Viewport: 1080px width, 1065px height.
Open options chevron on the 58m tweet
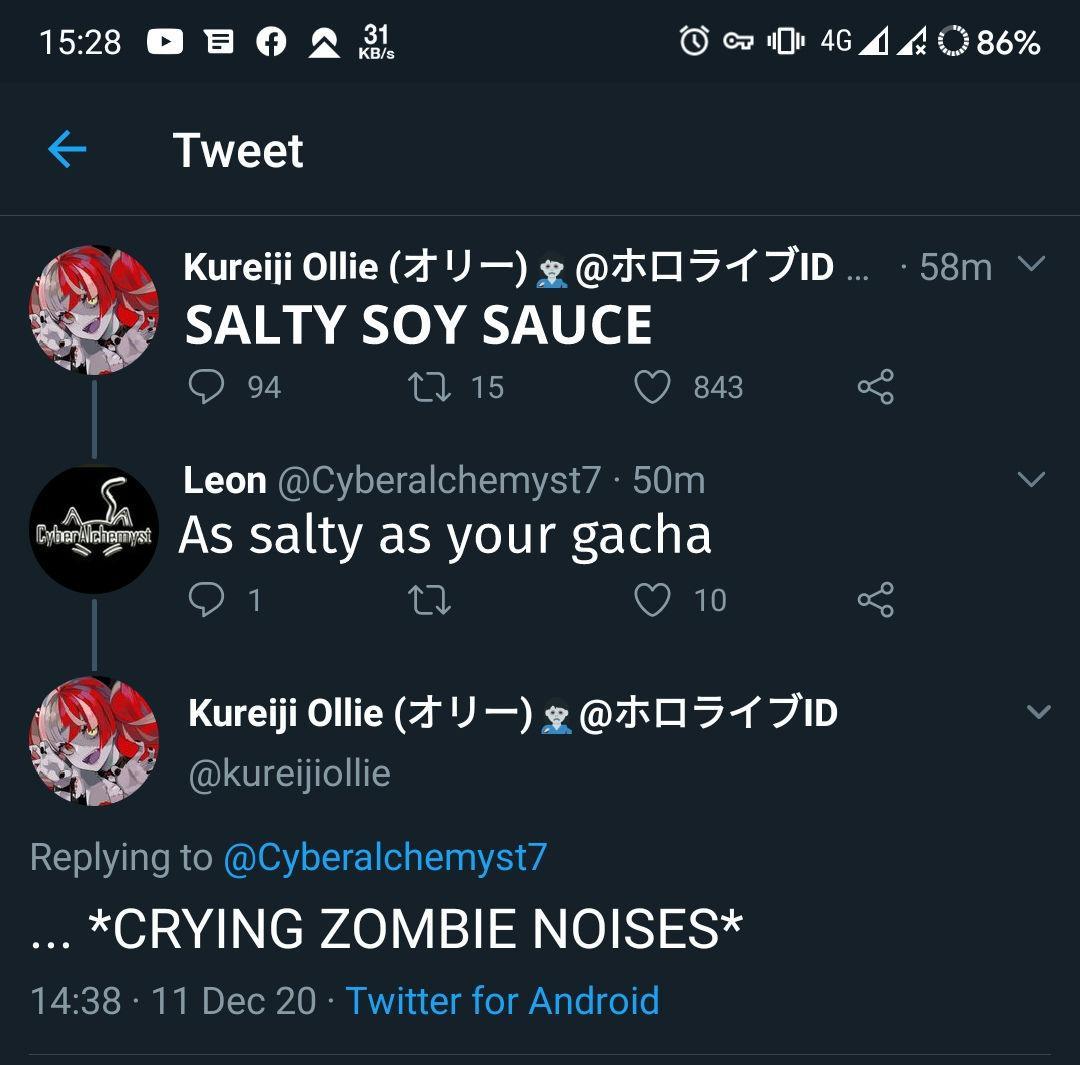coord(1030,265)
